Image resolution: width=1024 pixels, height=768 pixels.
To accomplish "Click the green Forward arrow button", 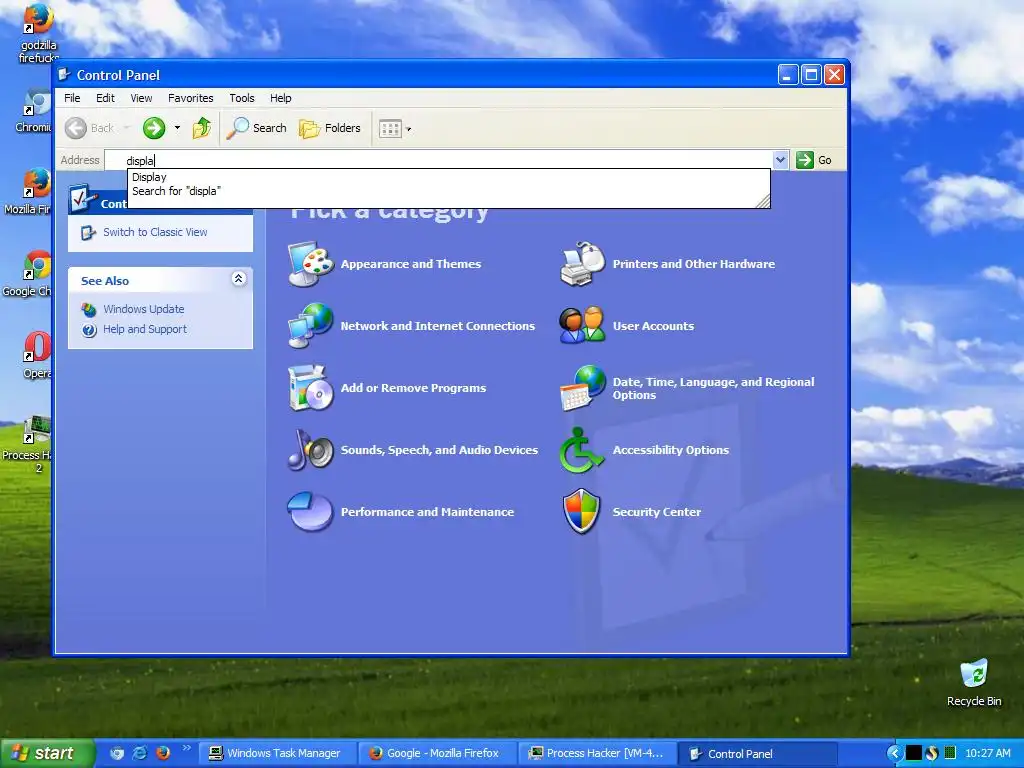I will (x=154, y=128).
